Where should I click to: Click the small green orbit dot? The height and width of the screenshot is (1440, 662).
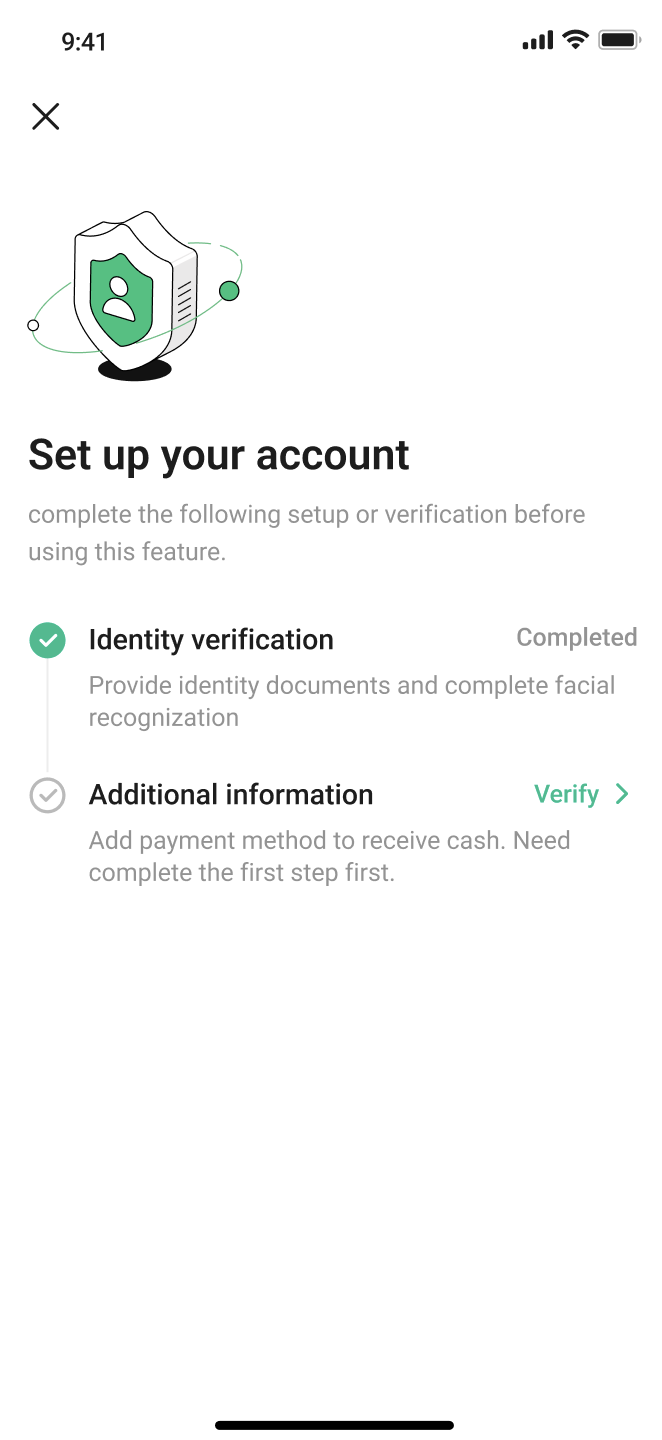[x=229, y=291]
